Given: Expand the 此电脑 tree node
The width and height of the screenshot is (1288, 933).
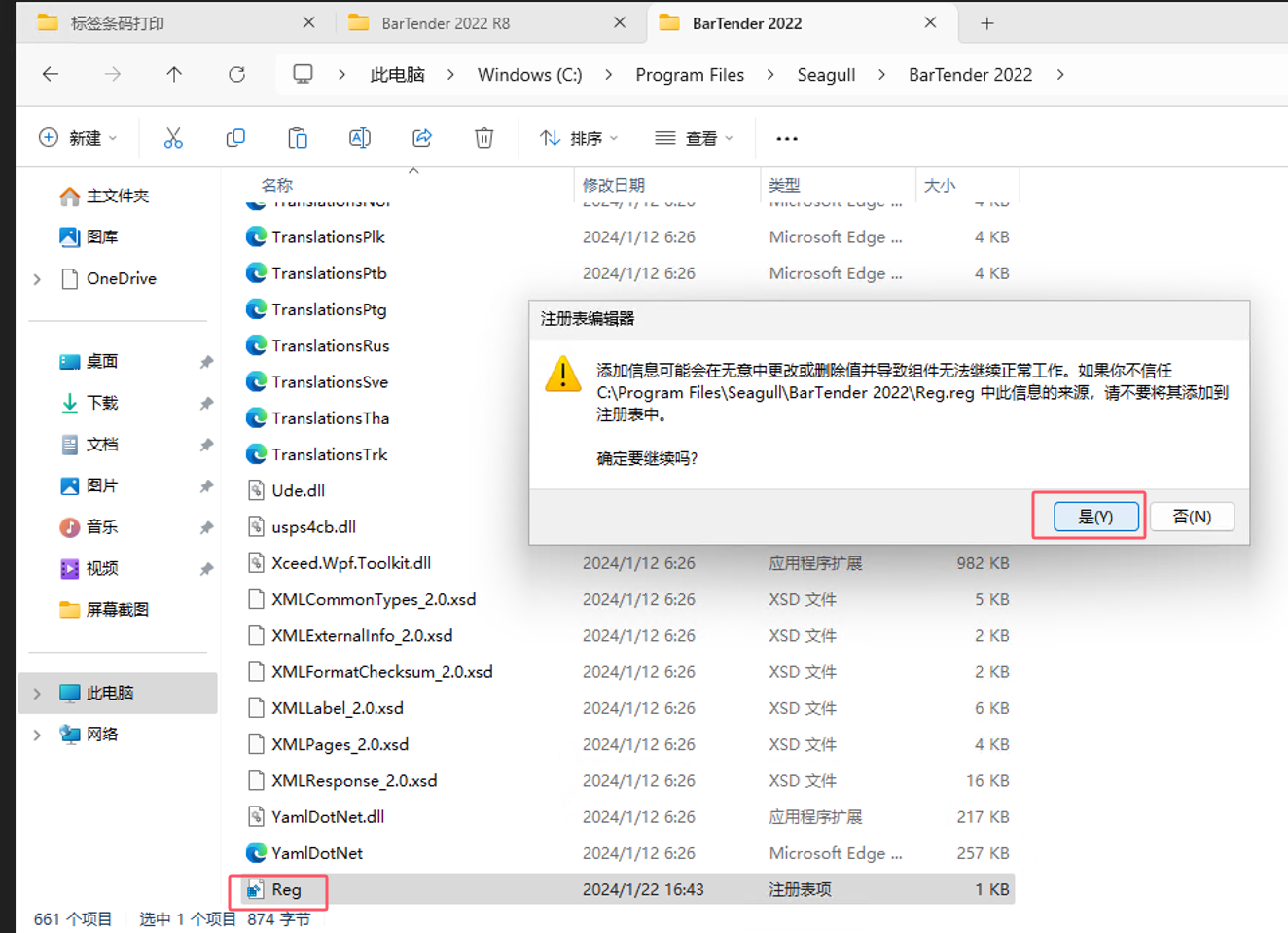Looking at the screenshot, I should tap(37, 694).
